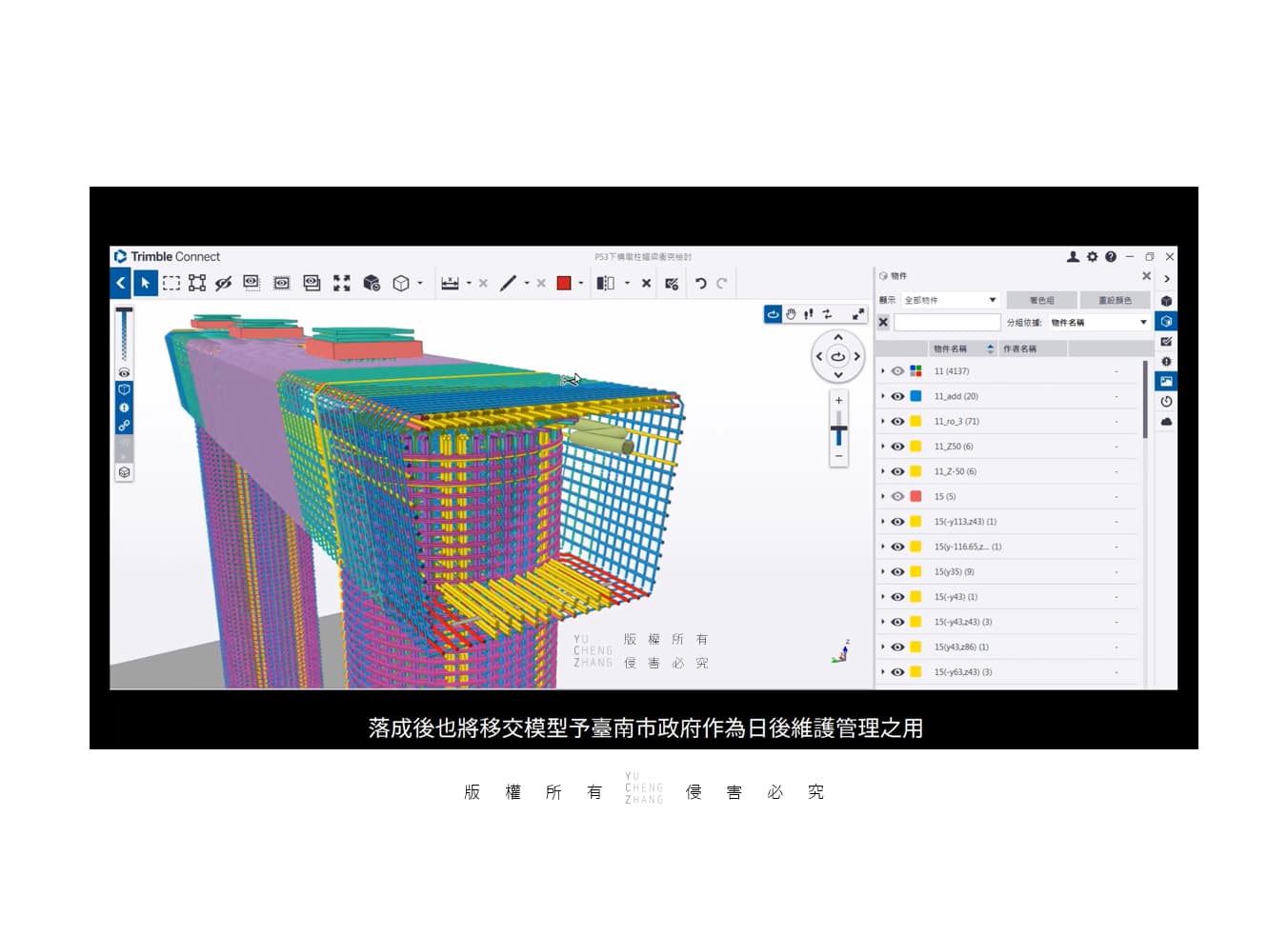This screenshot has height=936, width=1288.
Task: Click the red markup color swatch
Action: [564, 283]
